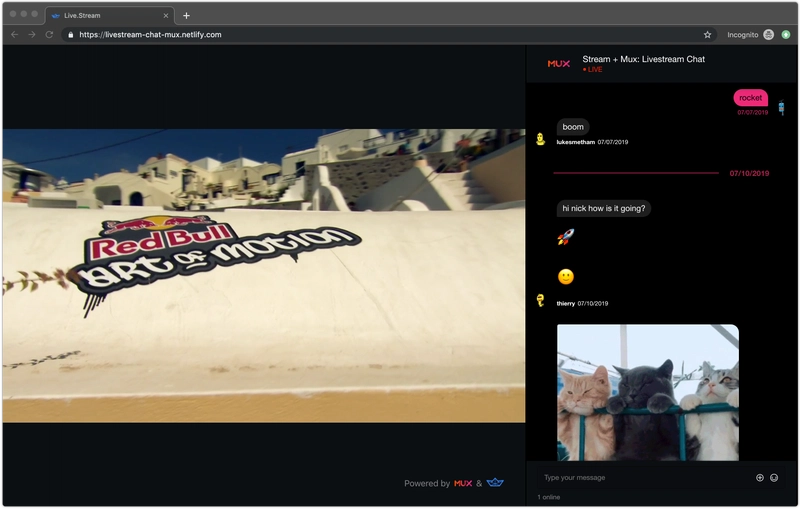The height and width of the screenshot is (509, 800).
Task: Click the green extension icon beside Incognito
Action: [x=786, y=35]
